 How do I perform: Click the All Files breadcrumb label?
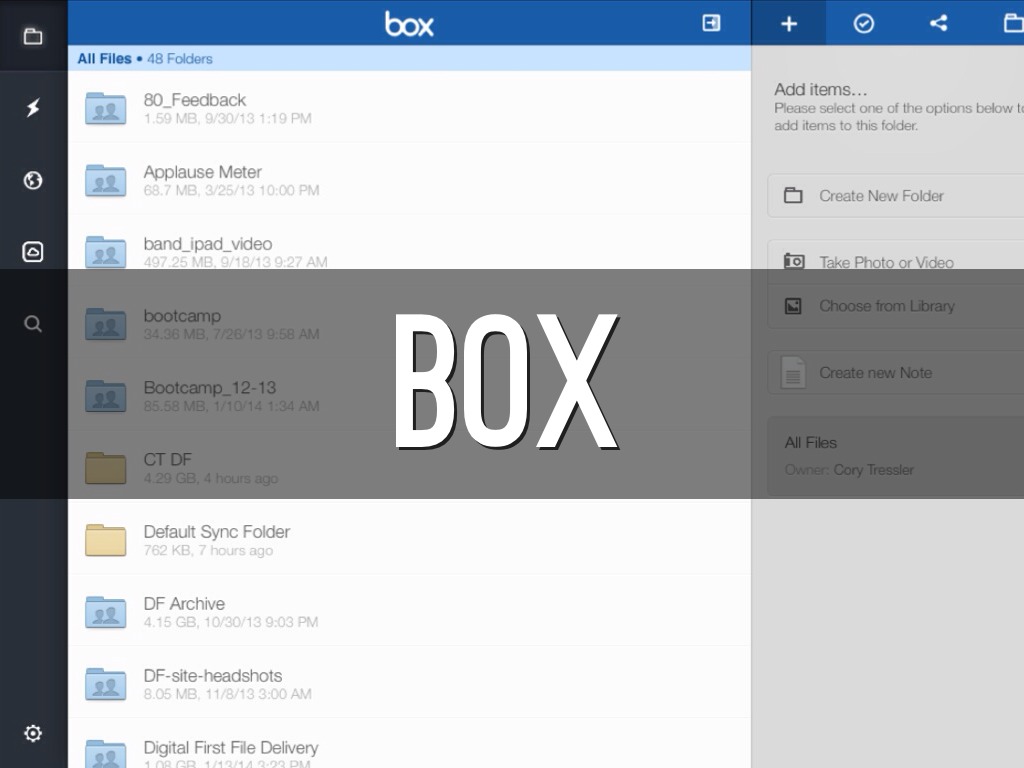click(x=104, y=59)
